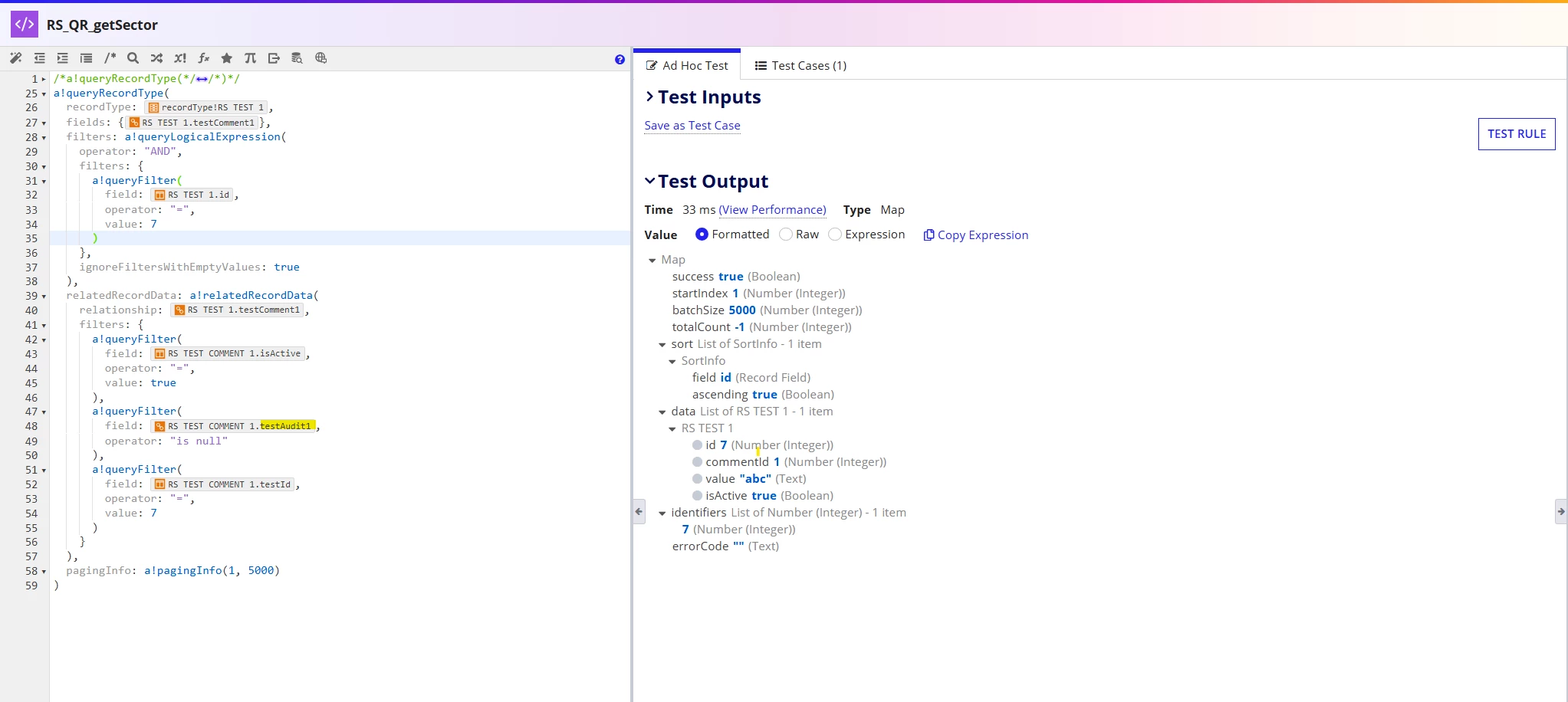This screenshot has height=702, width=1568.
Task: Click the outdent code toolbar icon
Action: [x=39, y=58]
